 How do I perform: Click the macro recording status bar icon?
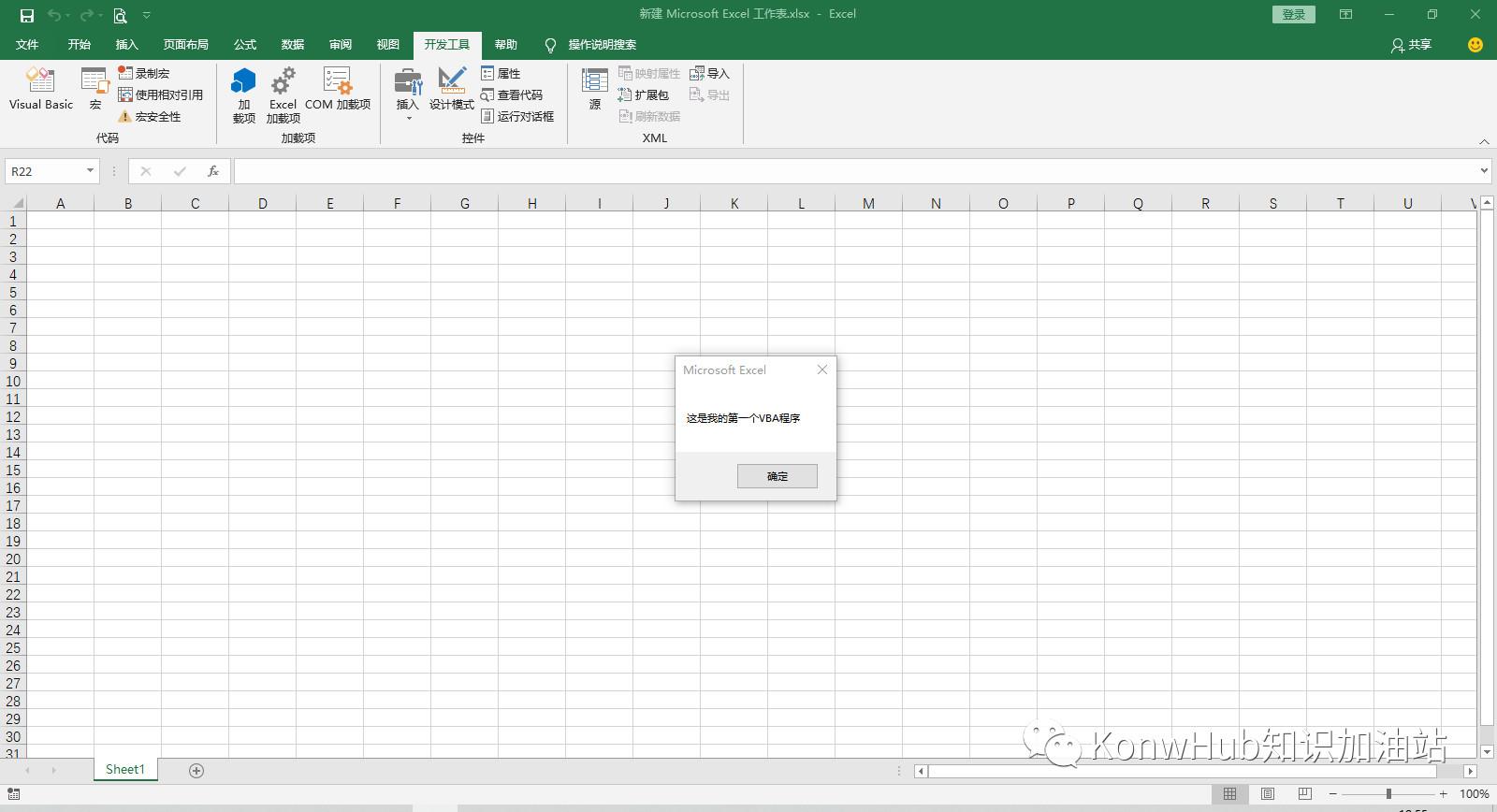click(x=14, y=793)
